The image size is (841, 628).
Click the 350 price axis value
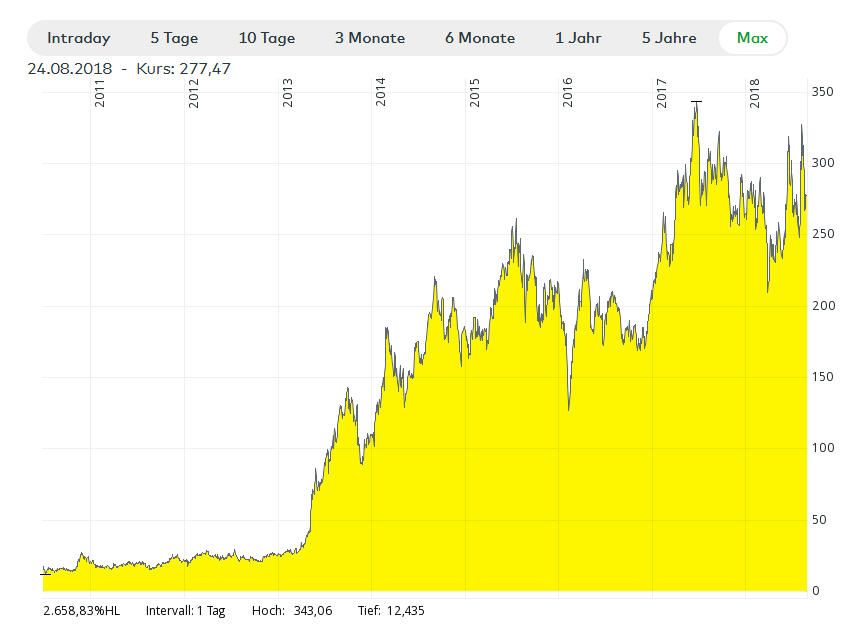(823, 92)
